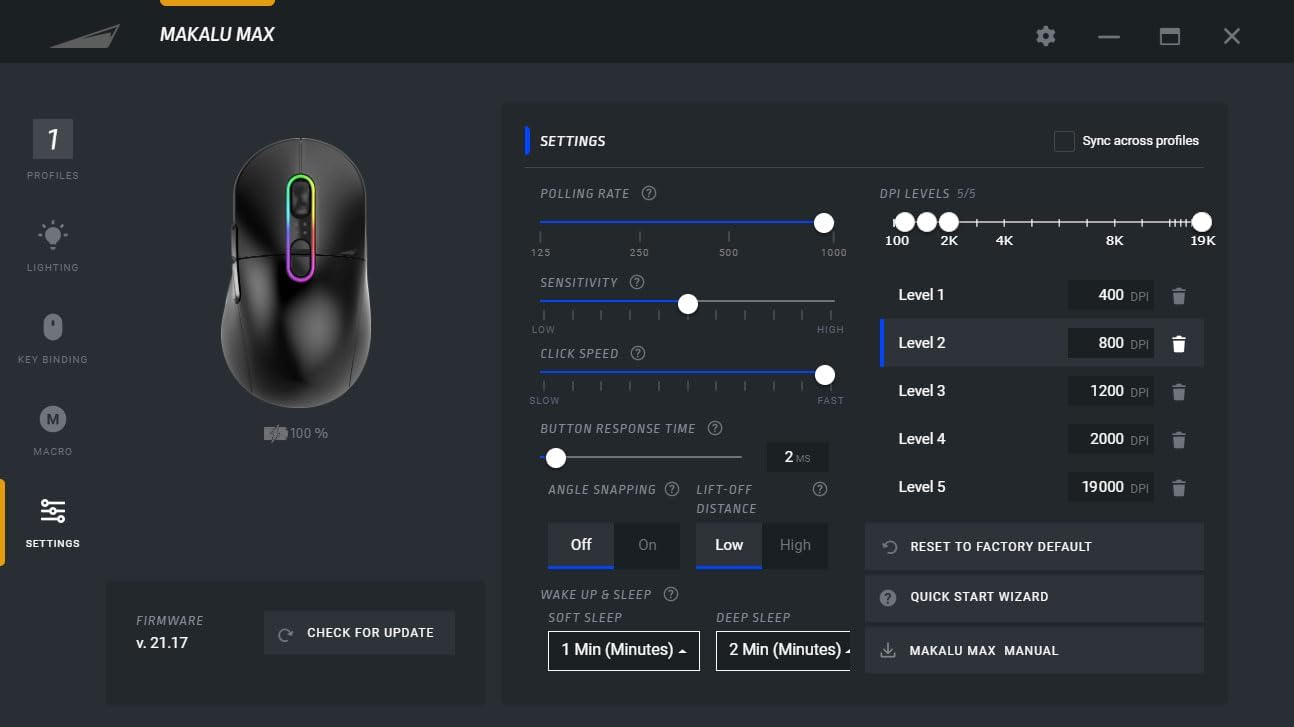This screenshot has width=1294, height=727.
Task: Click the Polling Rate help tooltip
Action: (648, 193)
